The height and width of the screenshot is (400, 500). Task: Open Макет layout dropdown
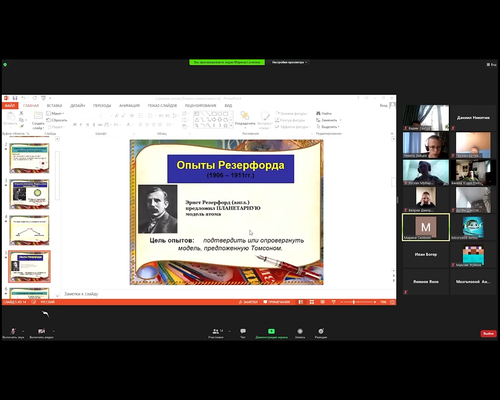[x=55, y=113]
